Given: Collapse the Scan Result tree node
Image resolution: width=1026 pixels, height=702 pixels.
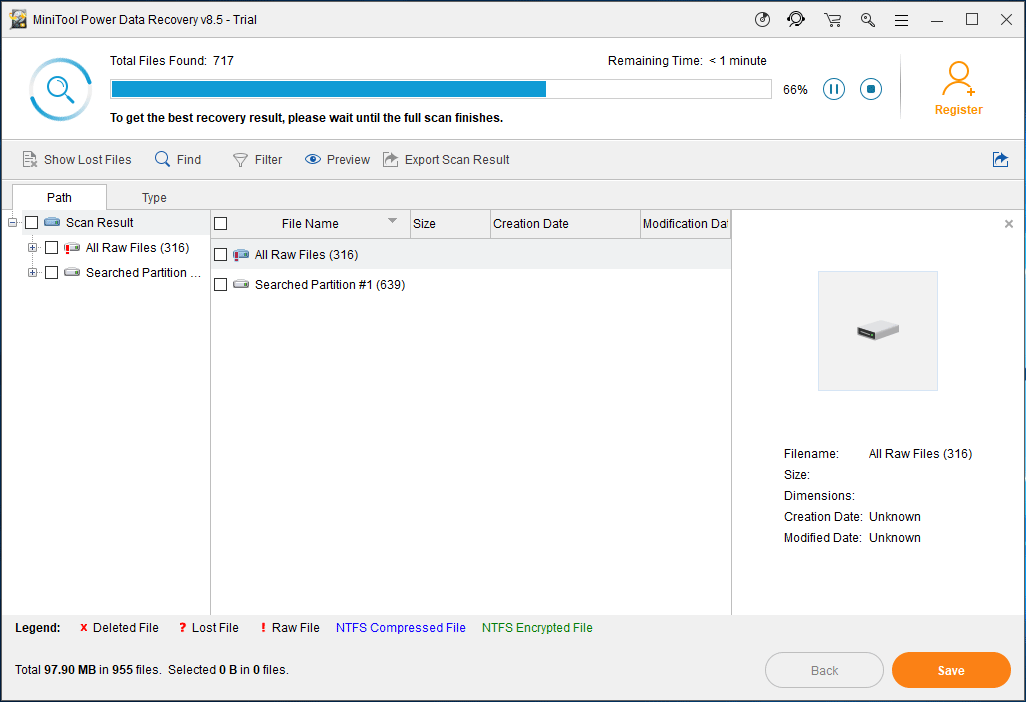Looking at the screenshot, I should coord(12,223).
